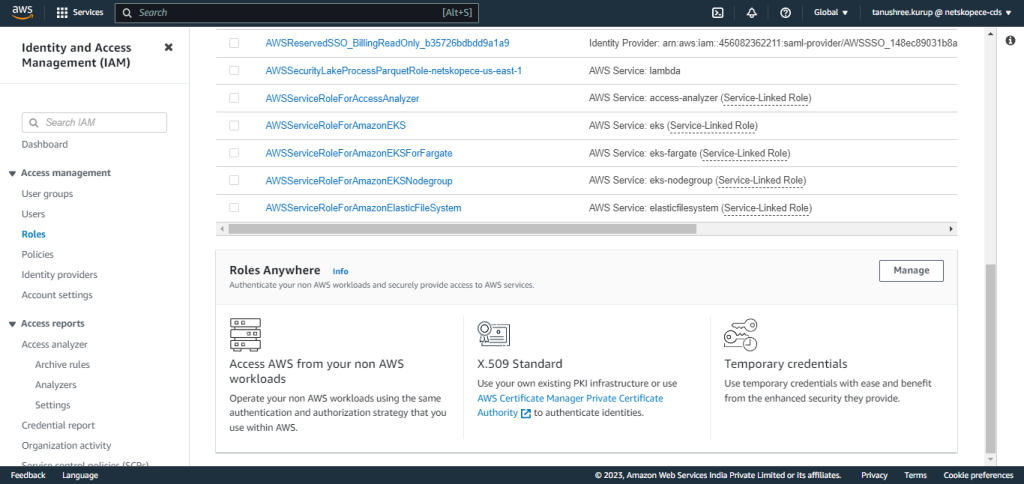This screenshot has width=1024, height=484.
Task: Open Access analyzer in the sidebar
Action: (54, 345)
